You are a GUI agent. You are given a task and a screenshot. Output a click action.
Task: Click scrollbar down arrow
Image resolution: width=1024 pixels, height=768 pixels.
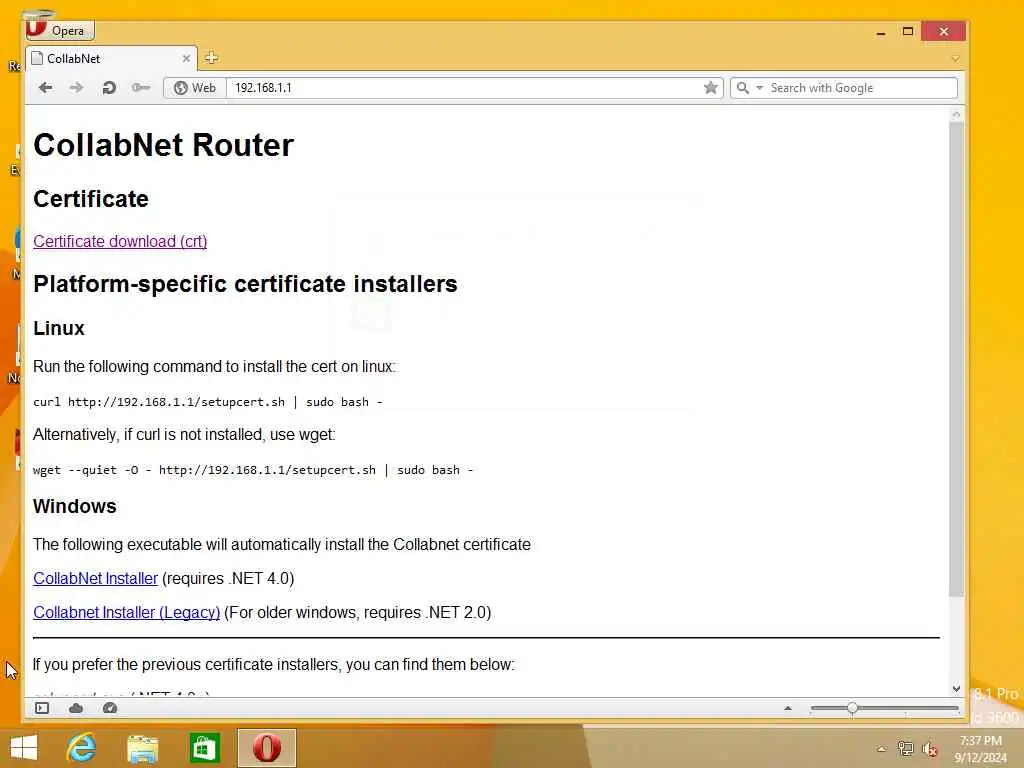pos(956,688)
